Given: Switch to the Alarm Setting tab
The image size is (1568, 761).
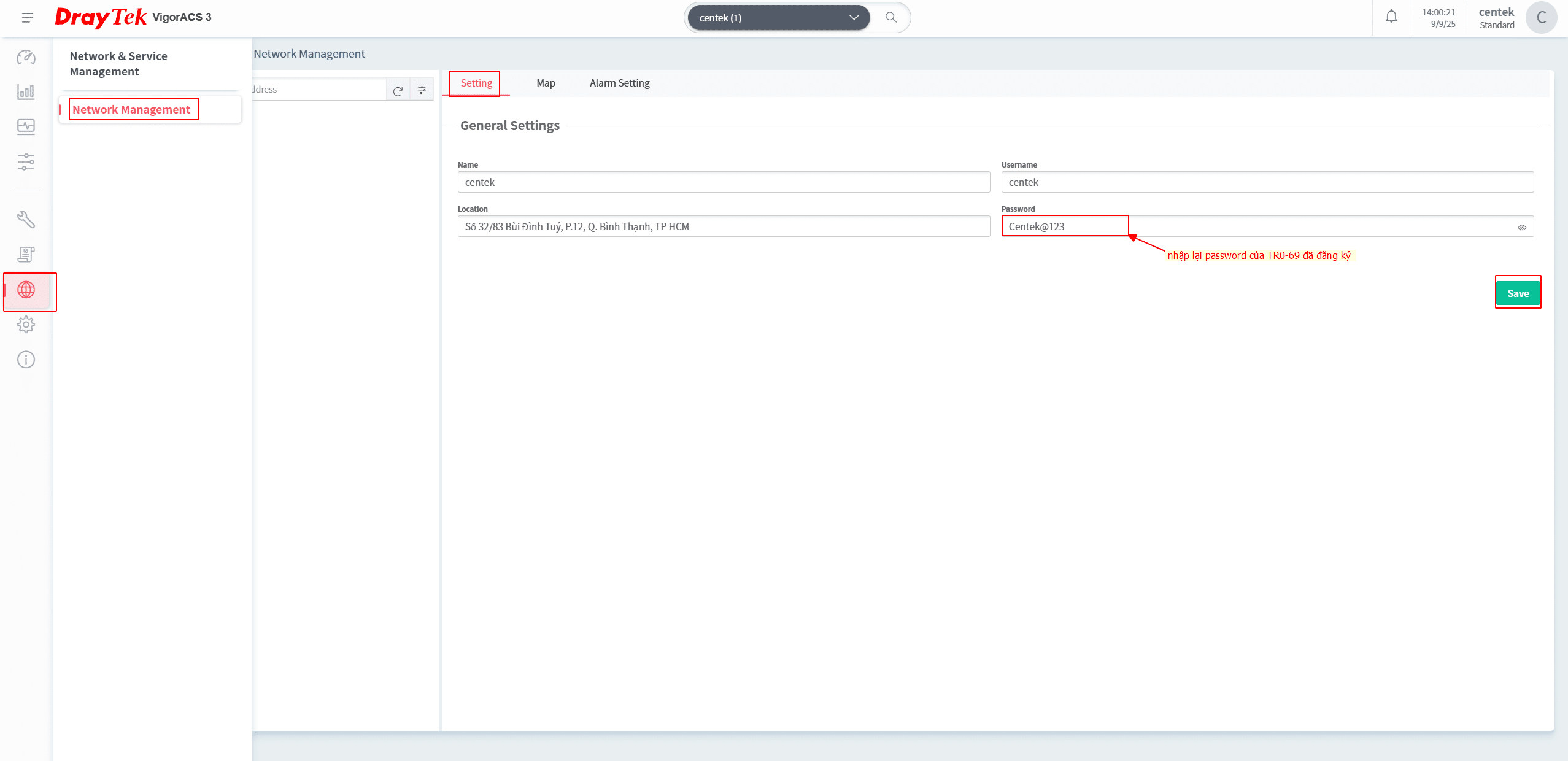Looking at the screenshot, I should (619, 83).
